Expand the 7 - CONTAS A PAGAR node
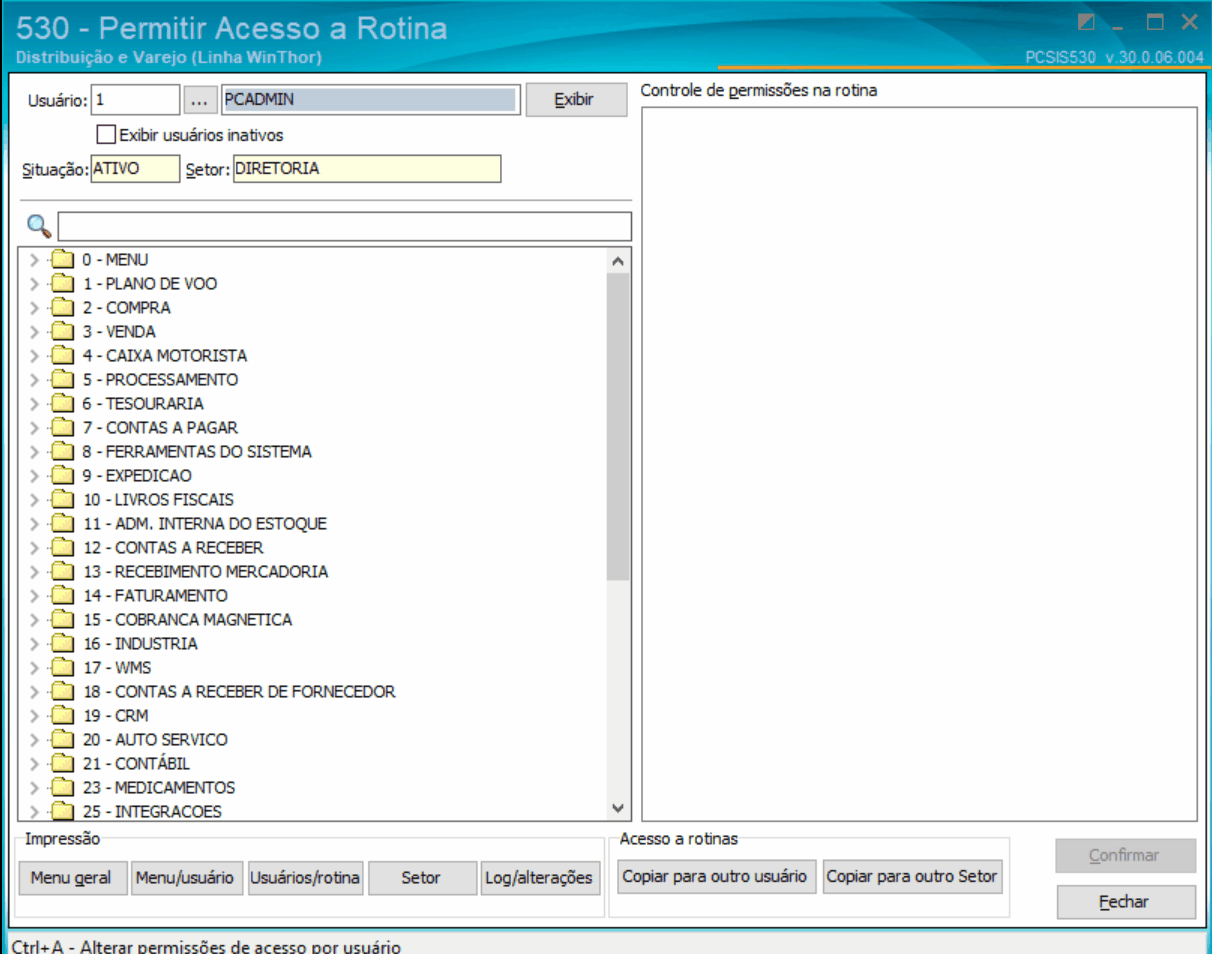 click(x=35, y=428)
